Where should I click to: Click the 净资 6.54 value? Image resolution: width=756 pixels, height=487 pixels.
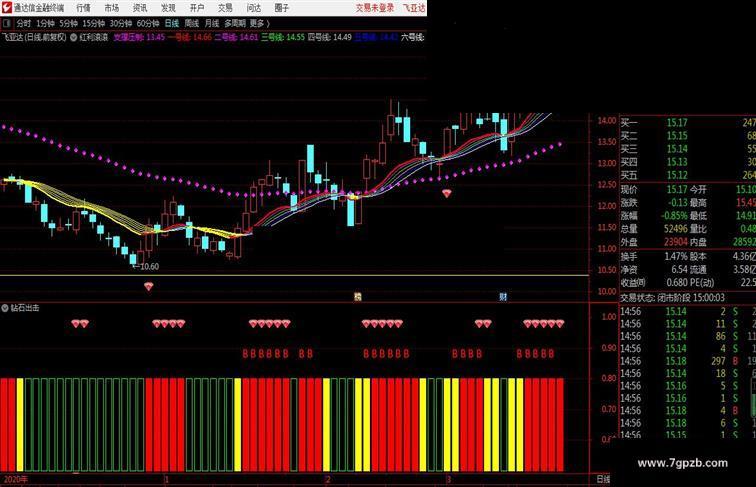[679, 270]
